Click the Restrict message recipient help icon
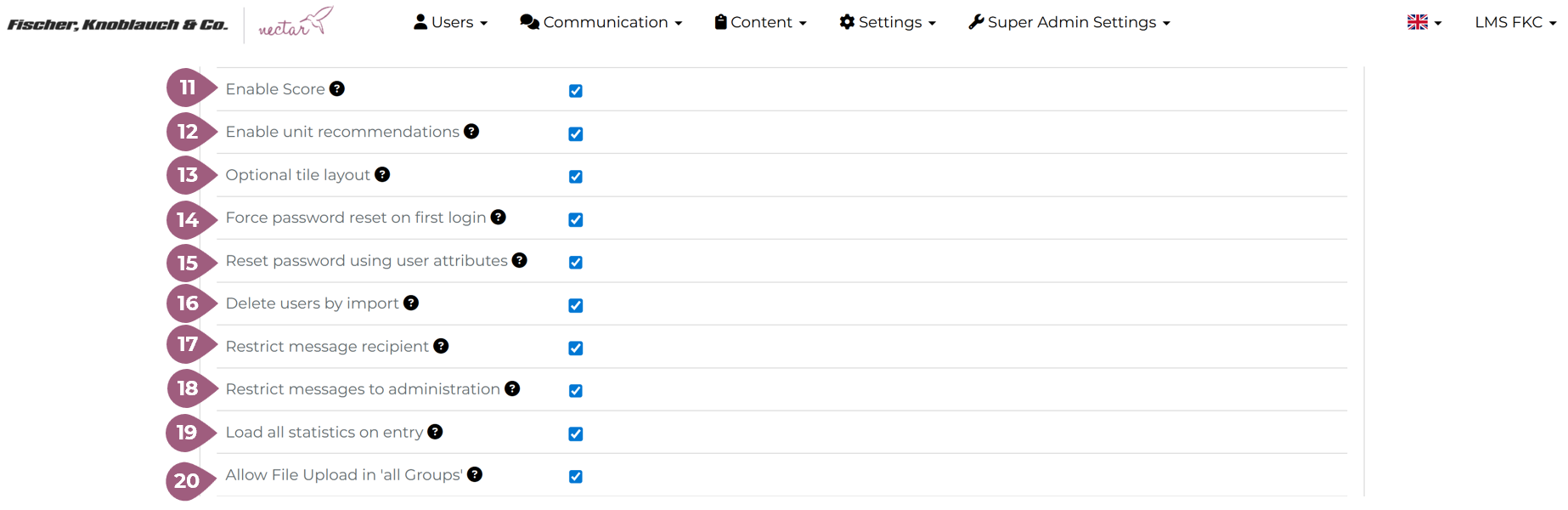 (441, 346)
